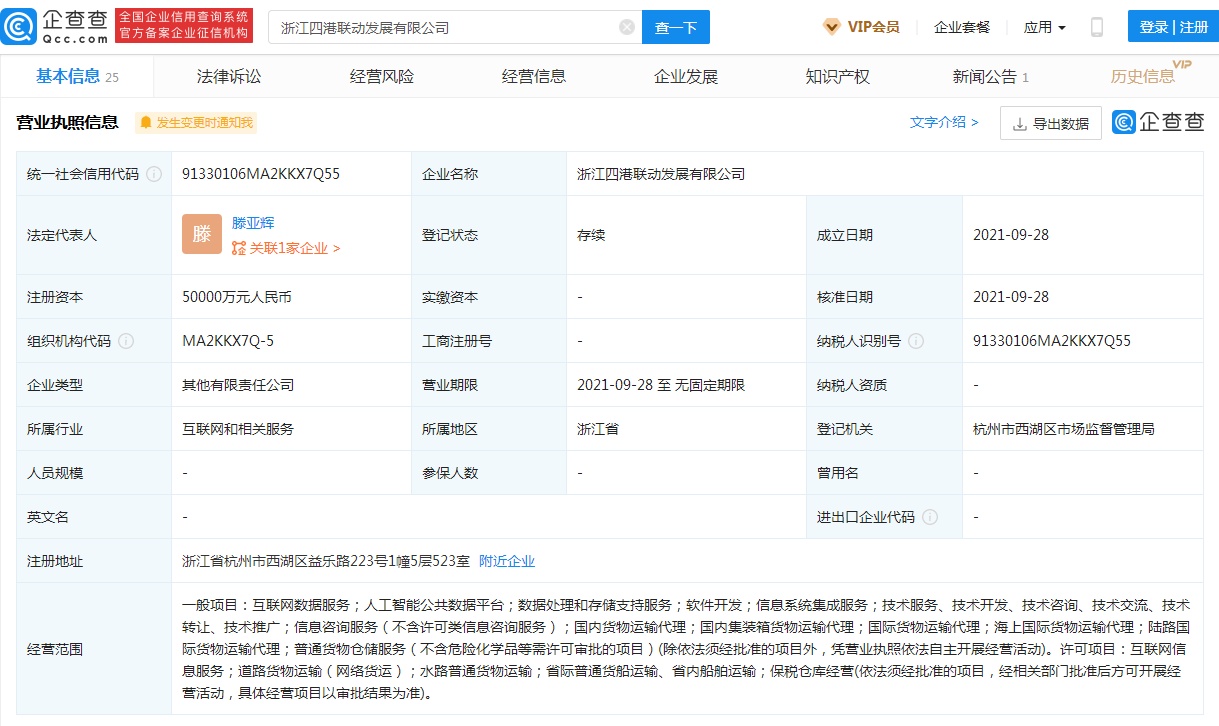Viewport: 1219px width, 726px height.
Task: Switch to the 知识产权 tab
Action: [837, 76]
